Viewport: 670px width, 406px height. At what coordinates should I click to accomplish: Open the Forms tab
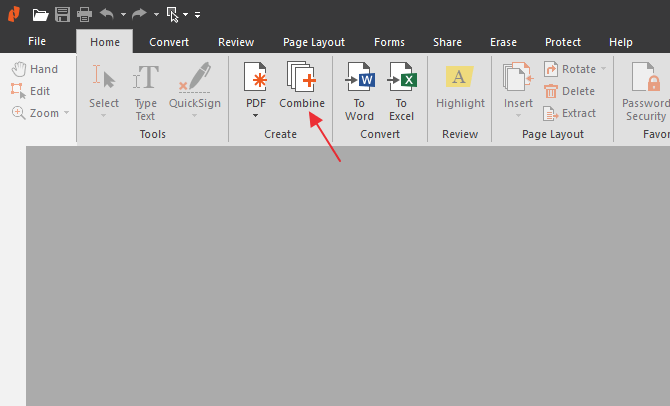click(x=389, y=42)
